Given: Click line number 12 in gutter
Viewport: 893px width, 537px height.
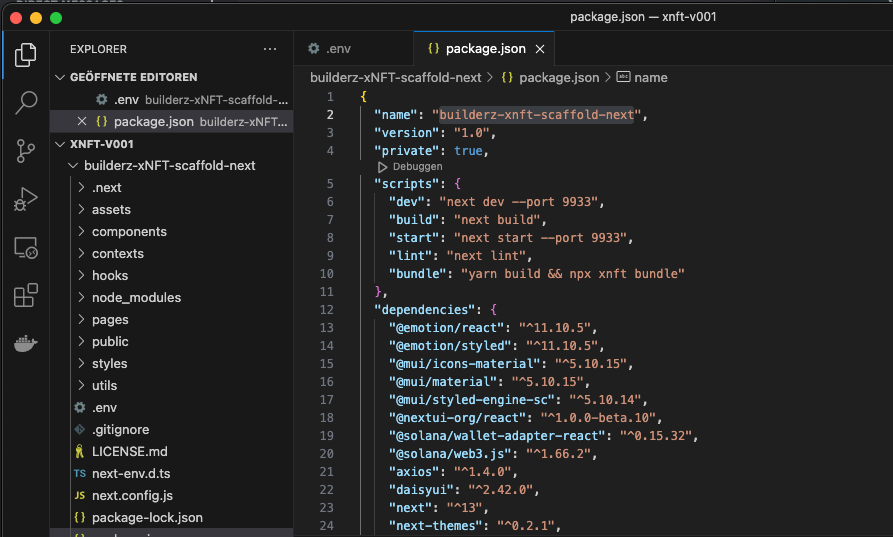Looking at the screenshot, I should 327,310.
